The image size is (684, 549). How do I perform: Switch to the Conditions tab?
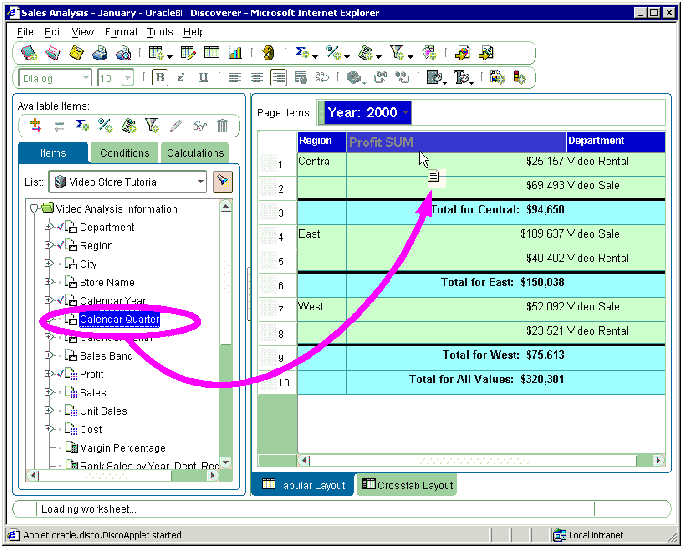point(124,153)
